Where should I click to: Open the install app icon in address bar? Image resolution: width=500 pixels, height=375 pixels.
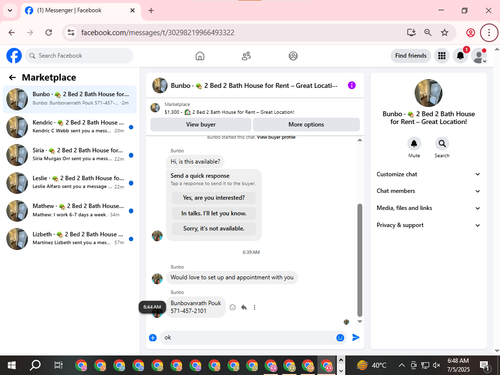click(x=411, y=32)
